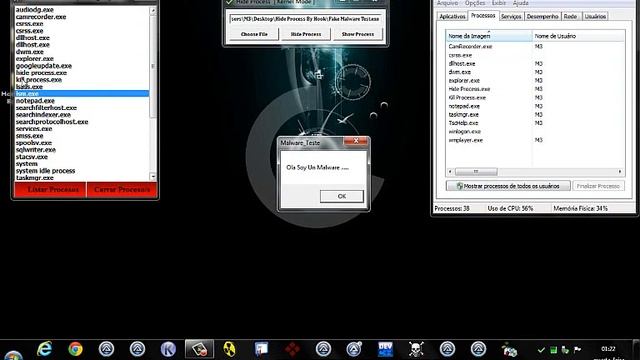640x360 pixels.
Task: Launch Google Chrome from the taskbar
Action: [x=76, y=349]
